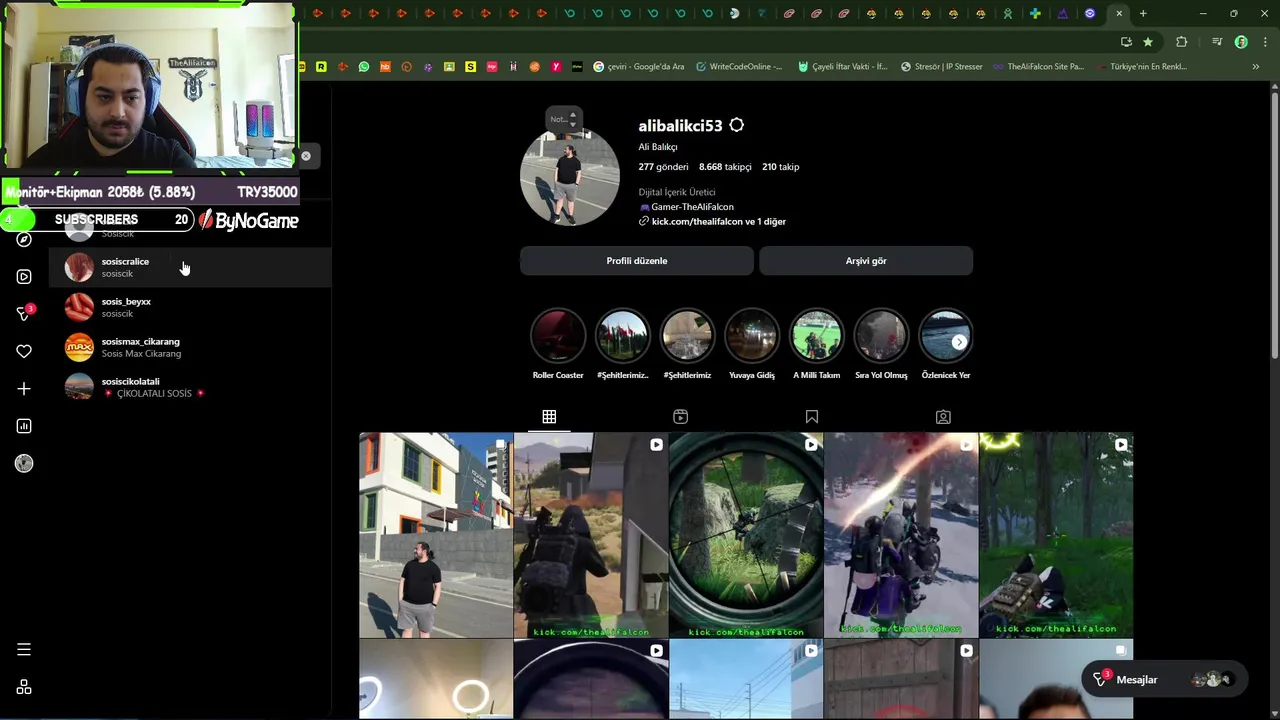The height and width of the screenshot is (720, 1280).
Task: Click the Create plus icon in sidebar
Action: [24, 388]
